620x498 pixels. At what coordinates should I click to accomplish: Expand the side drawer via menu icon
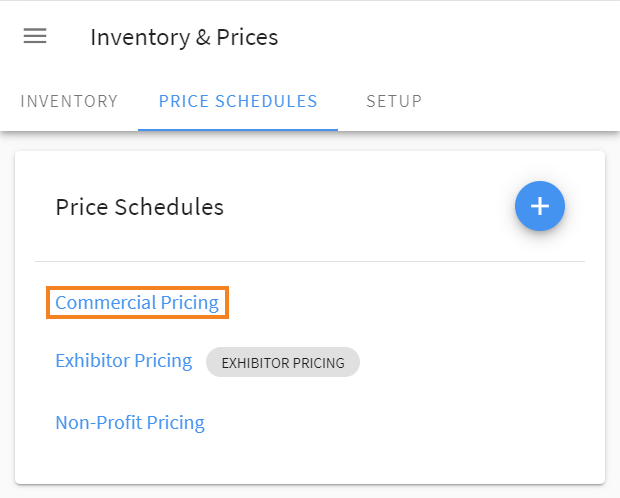point(35,36)
